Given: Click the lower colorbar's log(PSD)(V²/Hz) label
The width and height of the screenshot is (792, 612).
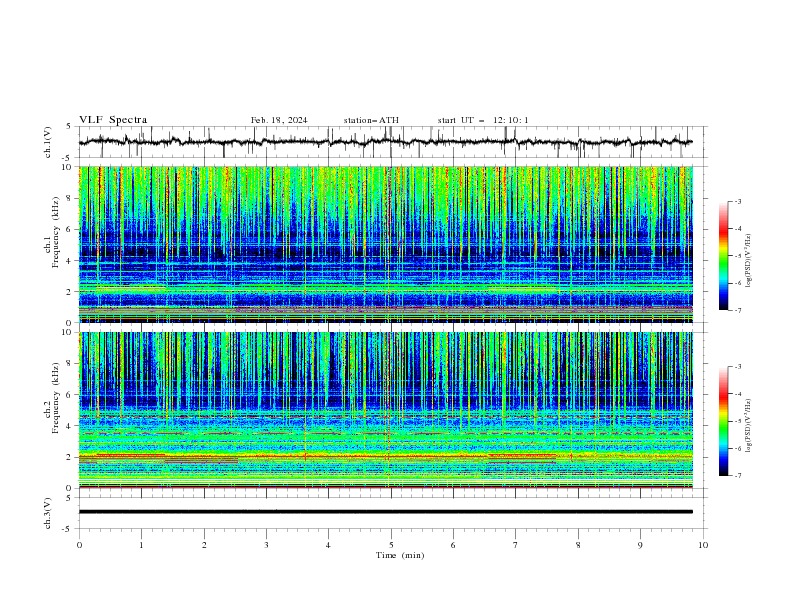Looking at the screenshot, I should (748, 425).
